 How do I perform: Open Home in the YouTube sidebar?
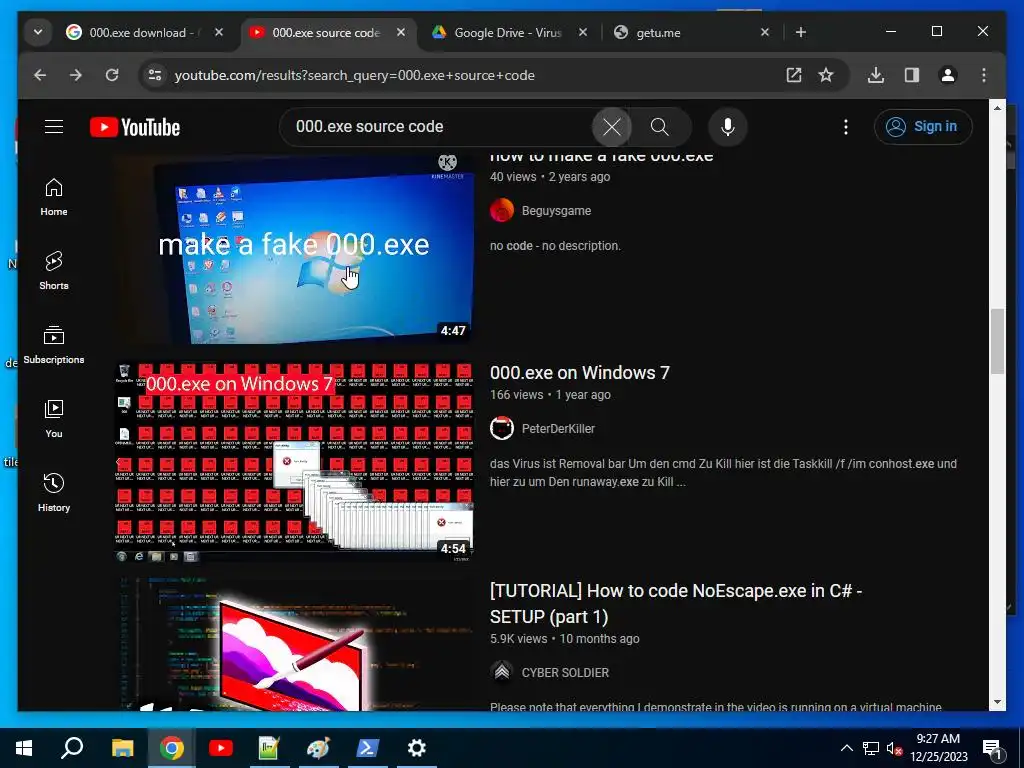coord(54,197)
